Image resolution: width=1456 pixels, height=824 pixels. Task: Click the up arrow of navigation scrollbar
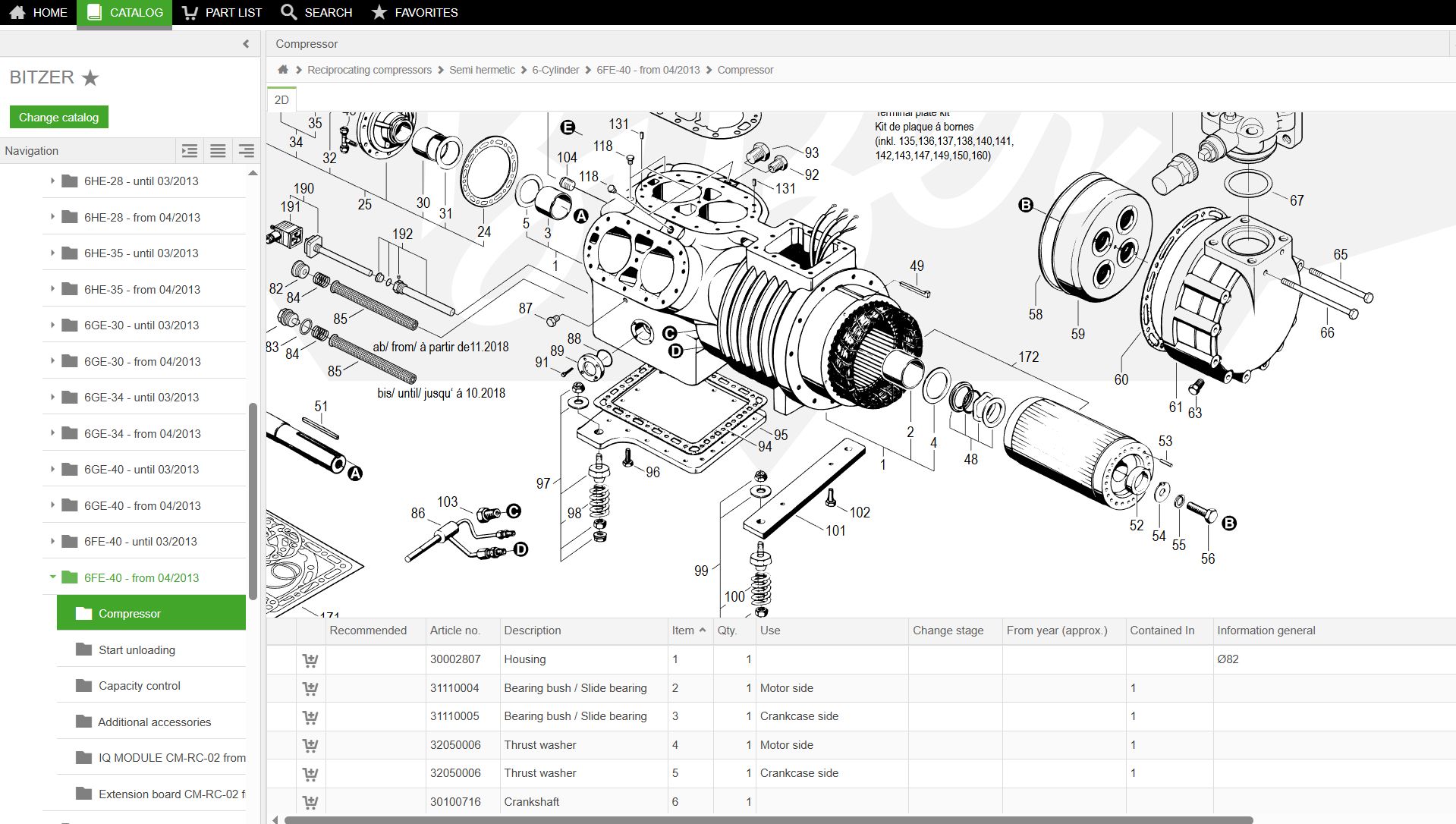pos(253,174)
